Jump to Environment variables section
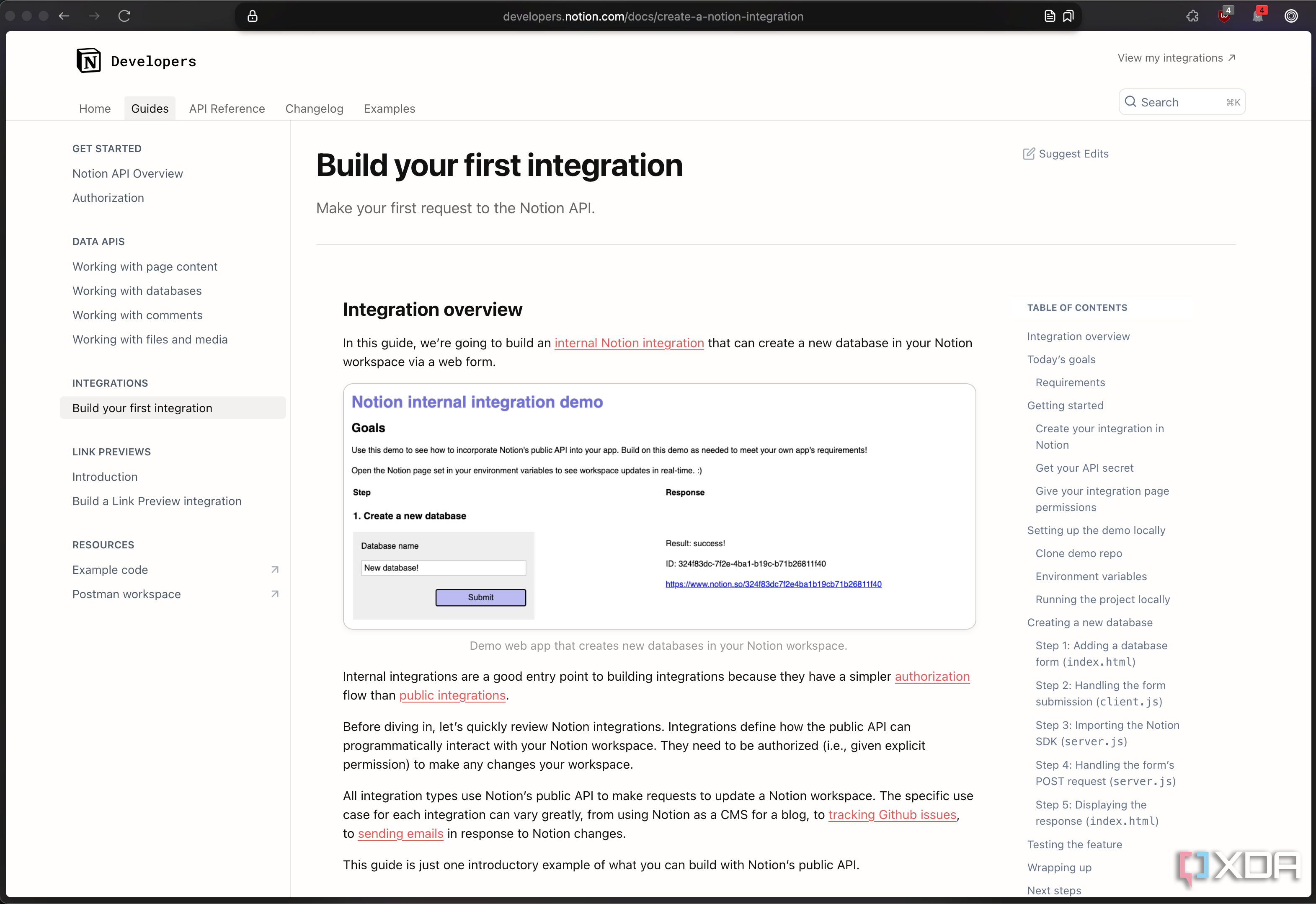The height and width of the screenshot is (904, 1316). pos(1091,576)
